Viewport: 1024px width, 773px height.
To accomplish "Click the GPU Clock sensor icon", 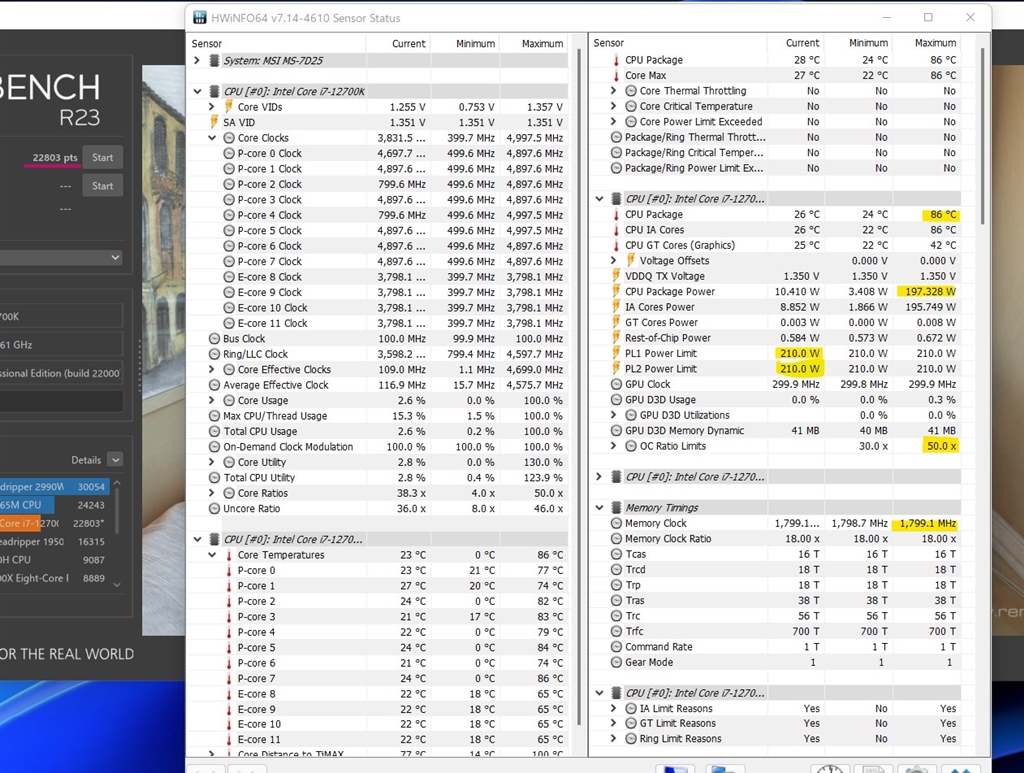I will 616,385.
